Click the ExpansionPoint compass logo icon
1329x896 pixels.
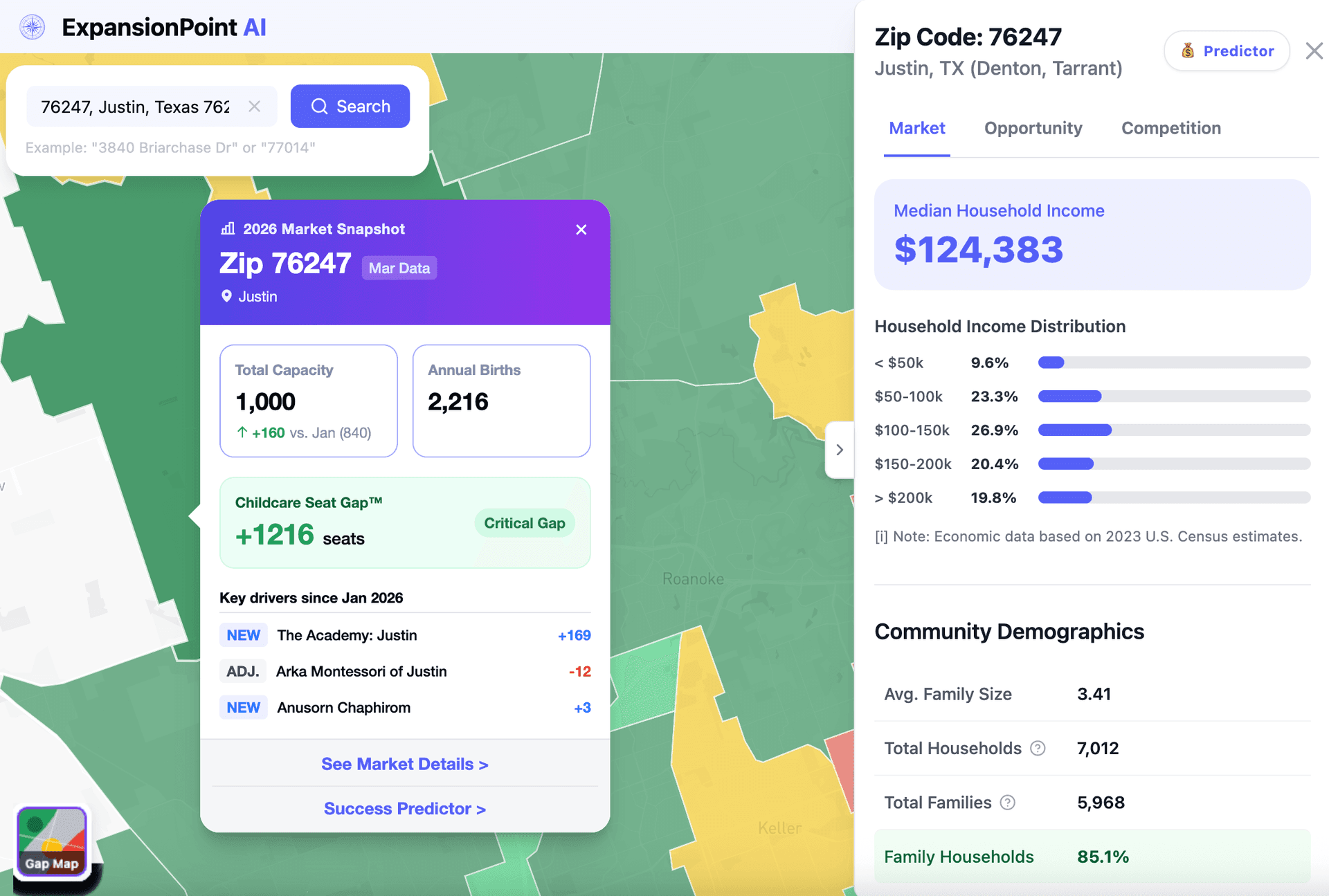(x=32, y=27)
